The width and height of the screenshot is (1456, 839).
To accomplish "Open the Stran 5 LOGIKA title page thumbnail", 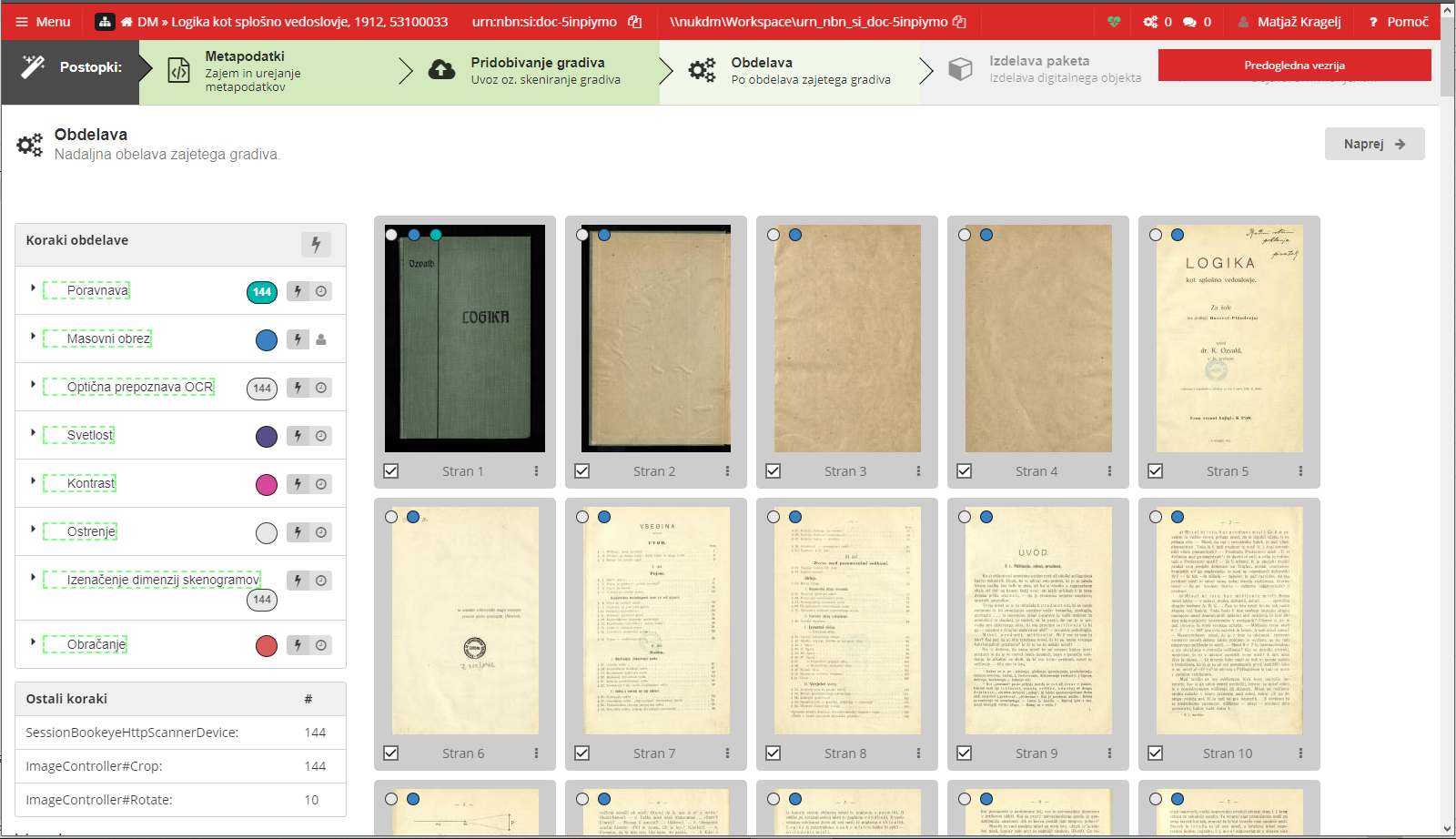I will pos(1229,339).
